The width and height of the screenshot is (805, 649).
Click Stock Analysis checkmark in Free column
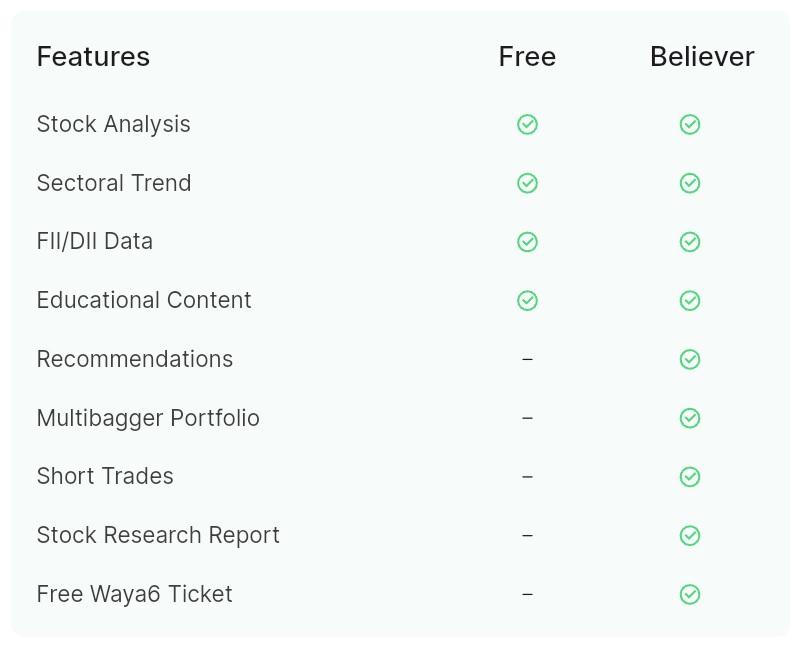coord(527,124)
